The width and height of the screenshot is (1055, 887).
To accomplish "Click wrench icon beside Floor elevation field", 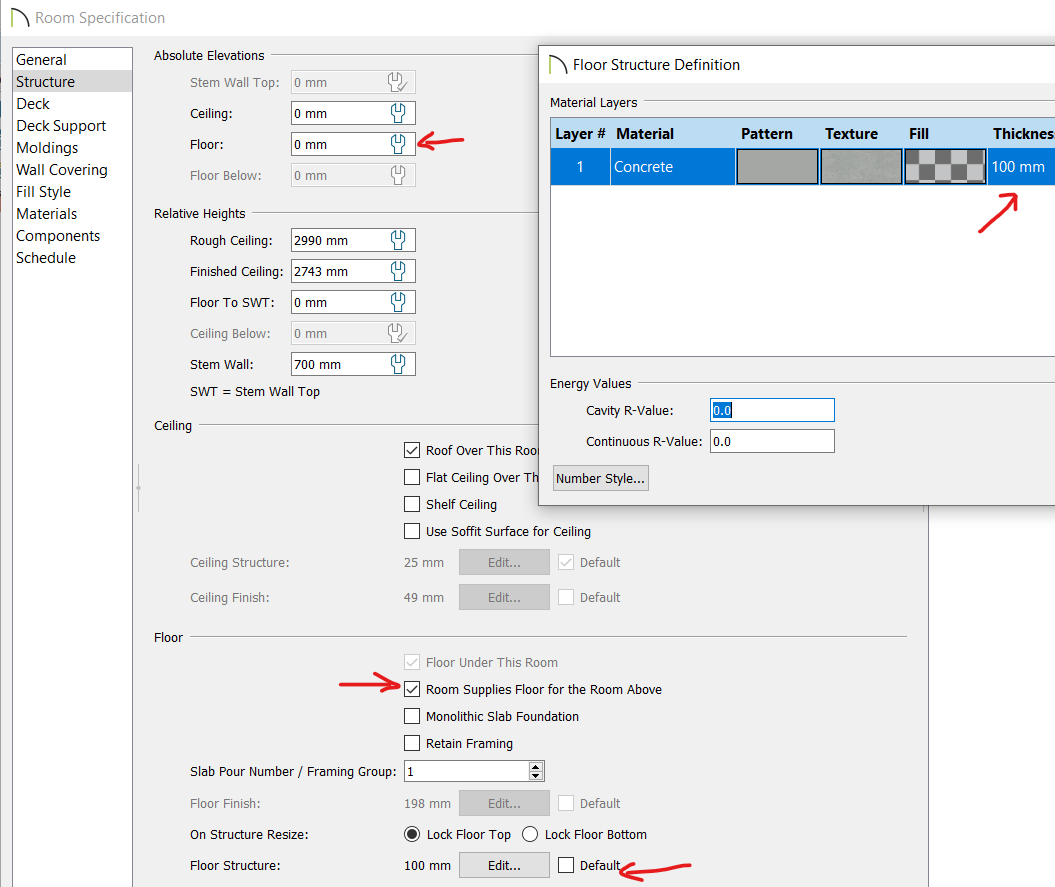I will click(x=398, y=144).
